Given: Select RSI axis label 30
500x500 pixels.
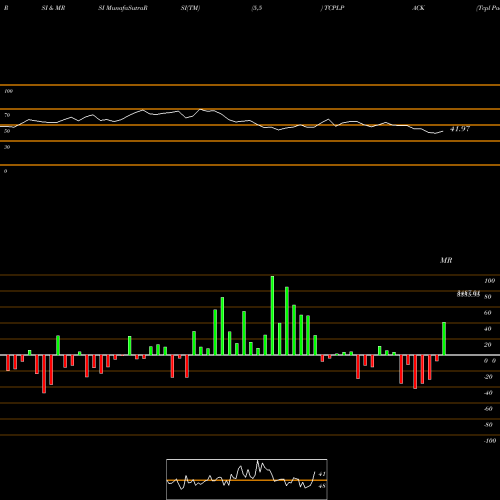Looking at the screenshot, I should coord(7,147).
